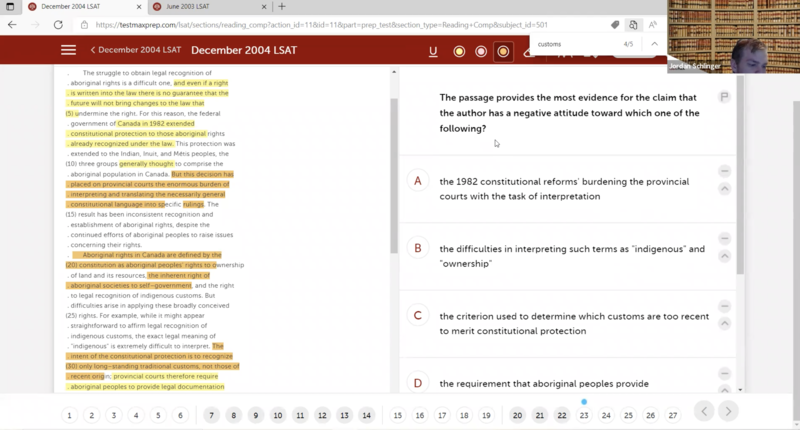The width and height of the screenshot is (800, 430).
Task: Select answer choice C
Action: (418, 316)
